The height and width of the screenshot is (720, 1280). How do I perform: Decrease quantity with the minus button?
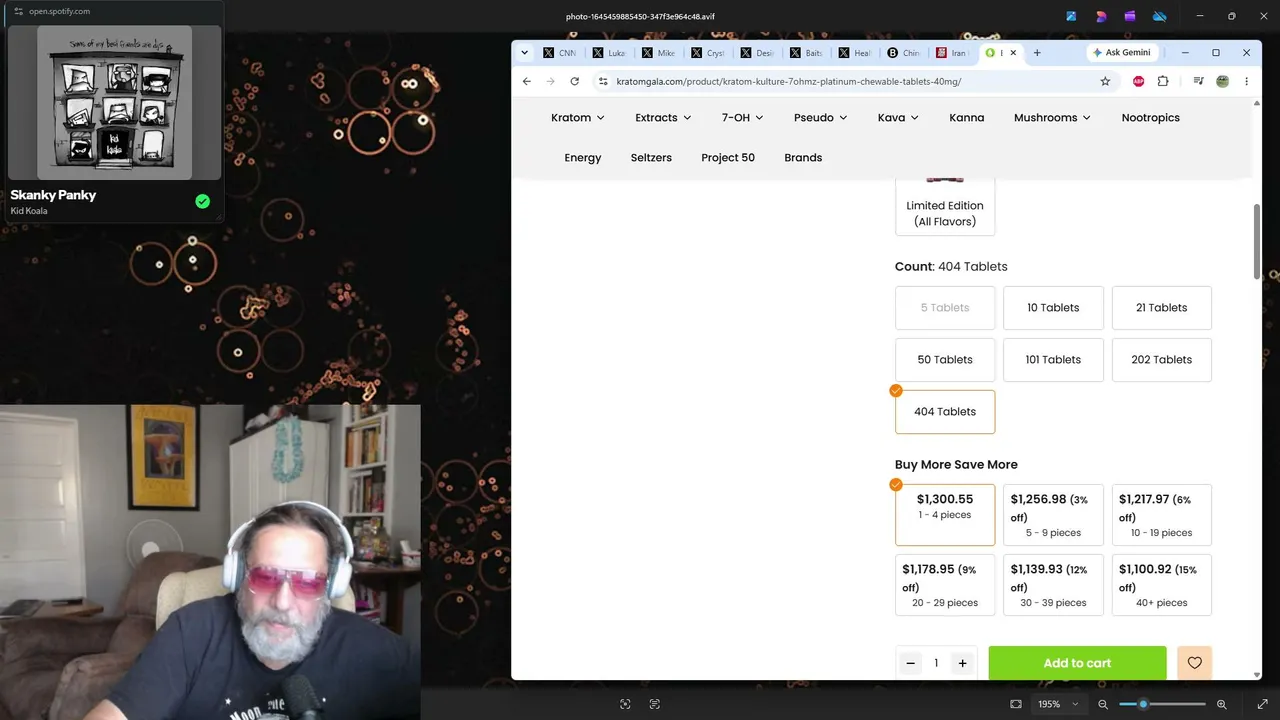point(910,663)
